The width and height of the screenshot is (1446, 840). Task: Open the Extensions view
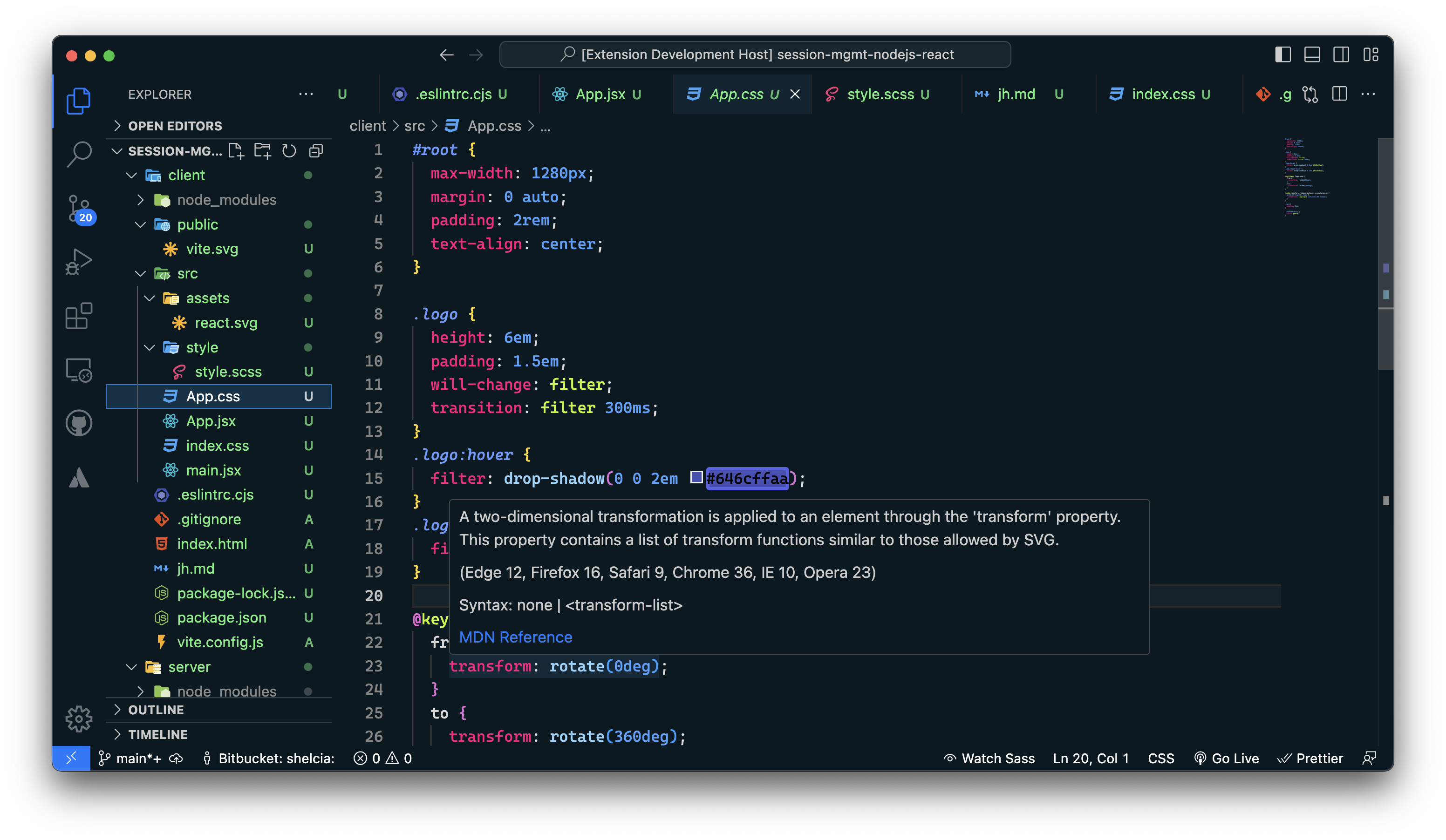[x=79, y=316]
